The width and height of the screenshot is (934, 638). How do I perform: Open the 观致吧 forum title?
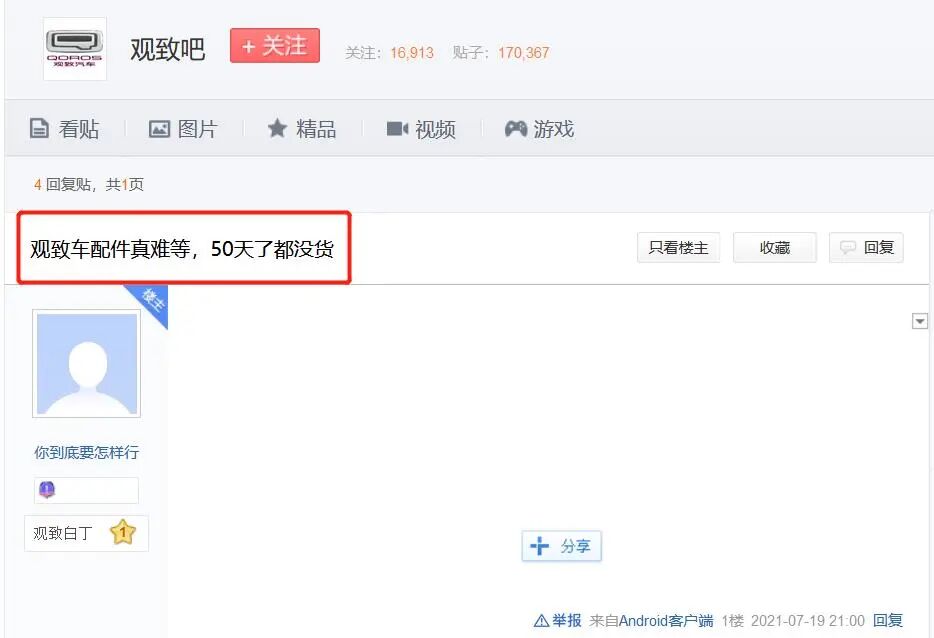pos(167,49)
